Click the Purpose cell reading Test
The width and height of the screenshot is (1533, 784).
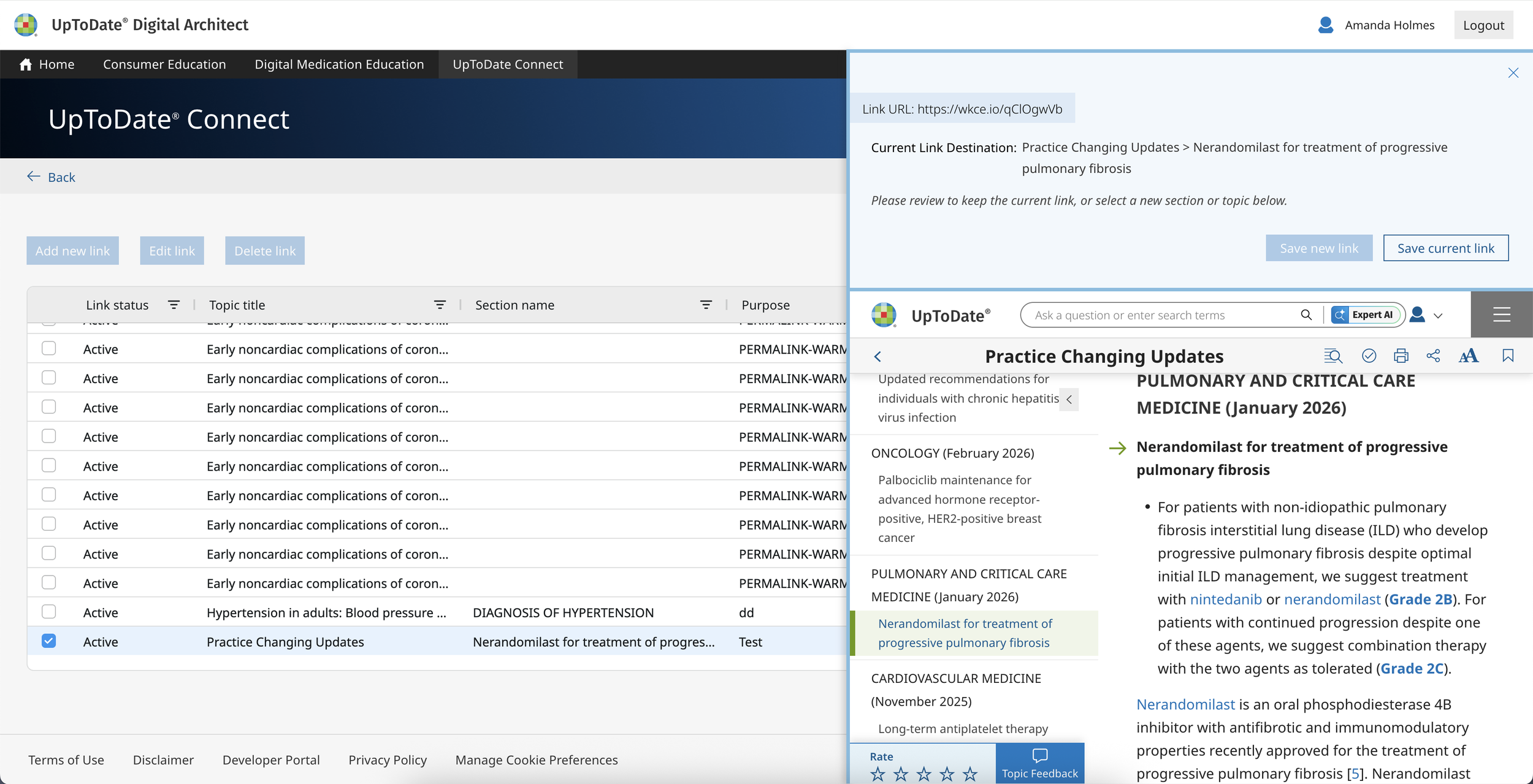(x=751, y=642)
